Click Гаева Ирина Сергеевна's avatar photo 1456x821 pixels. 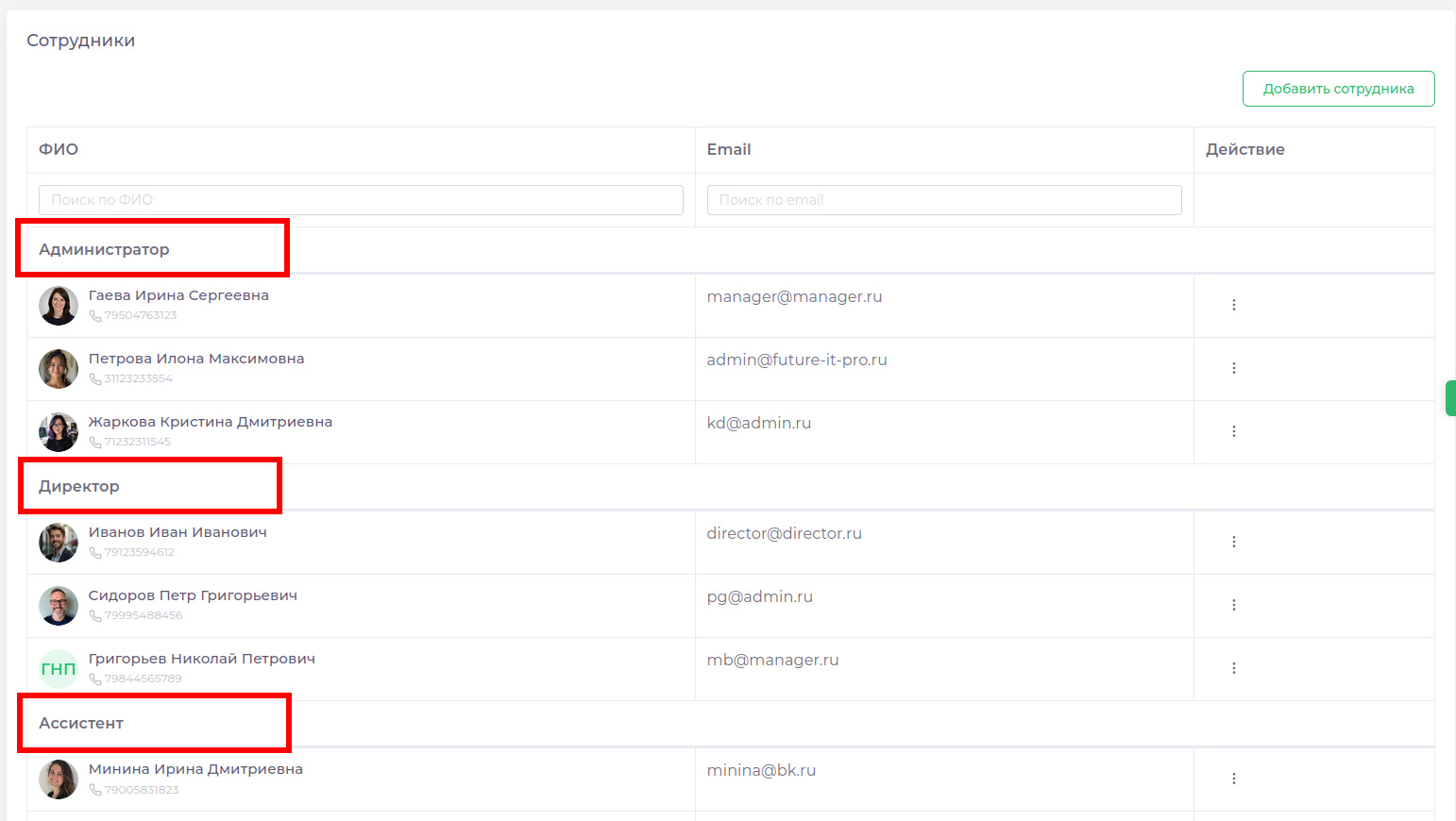59,306
